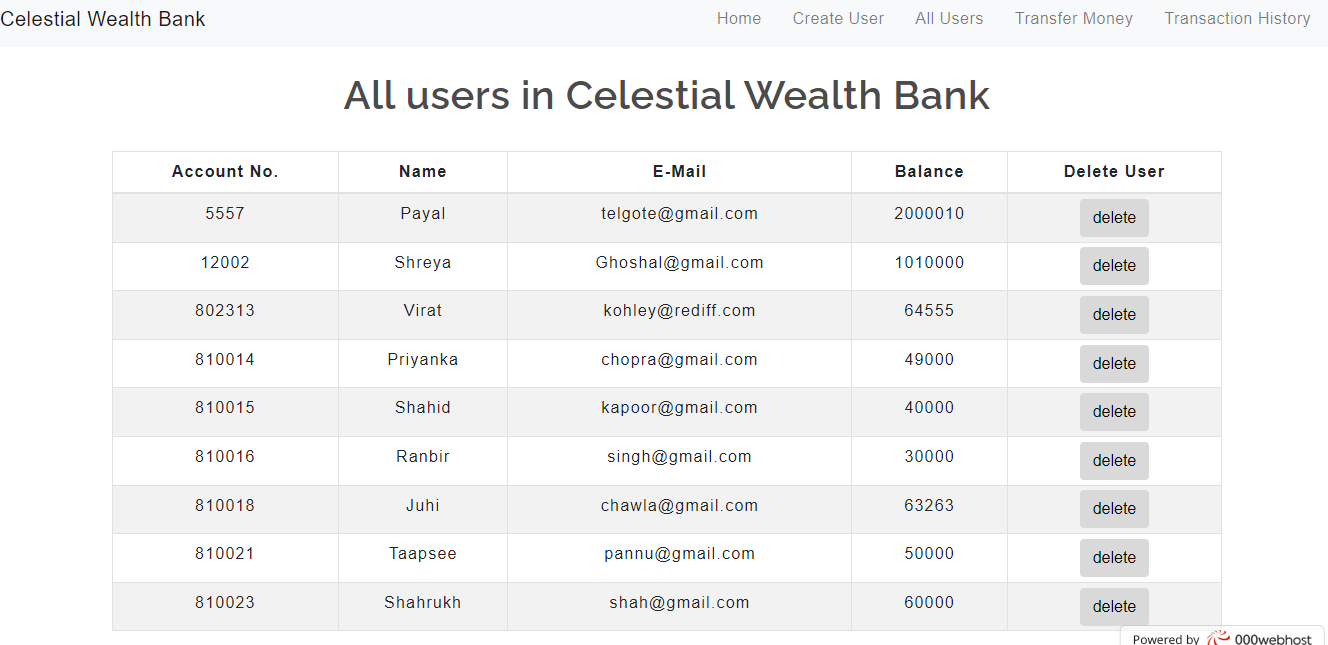Click the Account No. column header
The height and width of the screenshot is (645, 1328).
[224, 171]
